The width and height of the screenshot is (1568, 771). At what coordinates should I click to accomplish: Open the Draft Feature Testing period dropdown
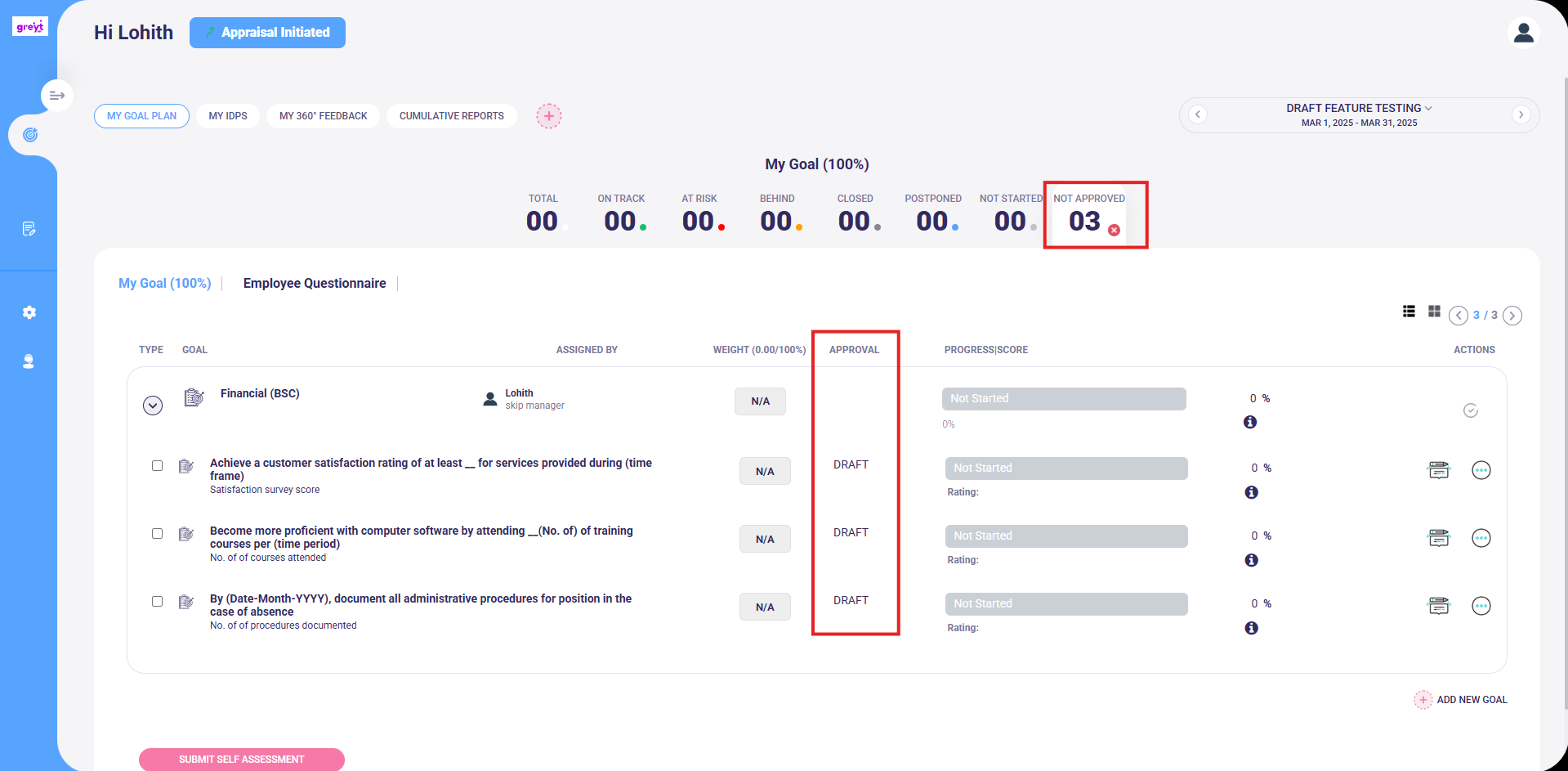pyautogui.click(x=1359, y=108)
